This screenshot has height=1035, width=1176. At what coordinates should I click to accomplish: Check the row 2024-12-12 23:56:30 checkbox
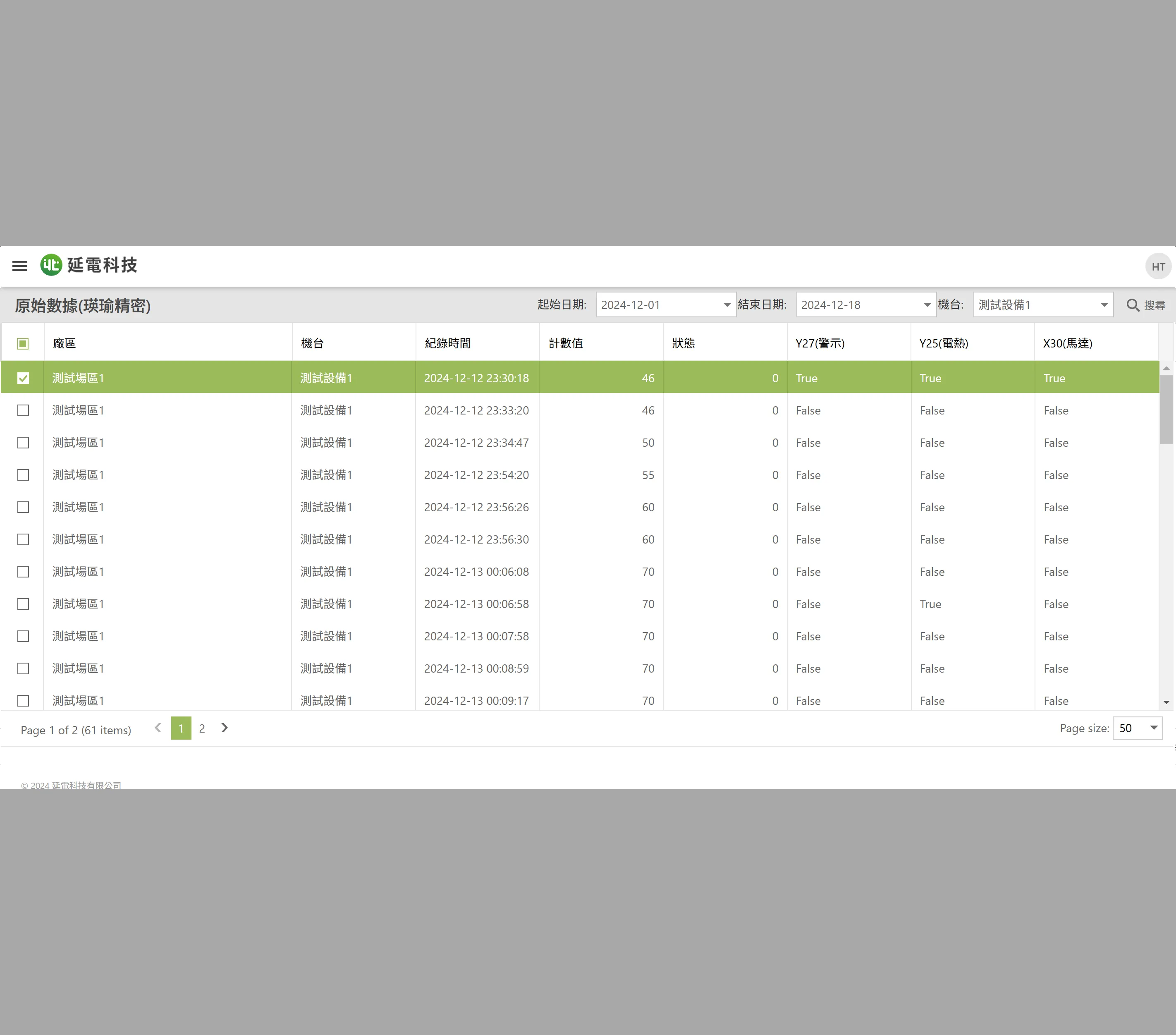click(23, 539)
